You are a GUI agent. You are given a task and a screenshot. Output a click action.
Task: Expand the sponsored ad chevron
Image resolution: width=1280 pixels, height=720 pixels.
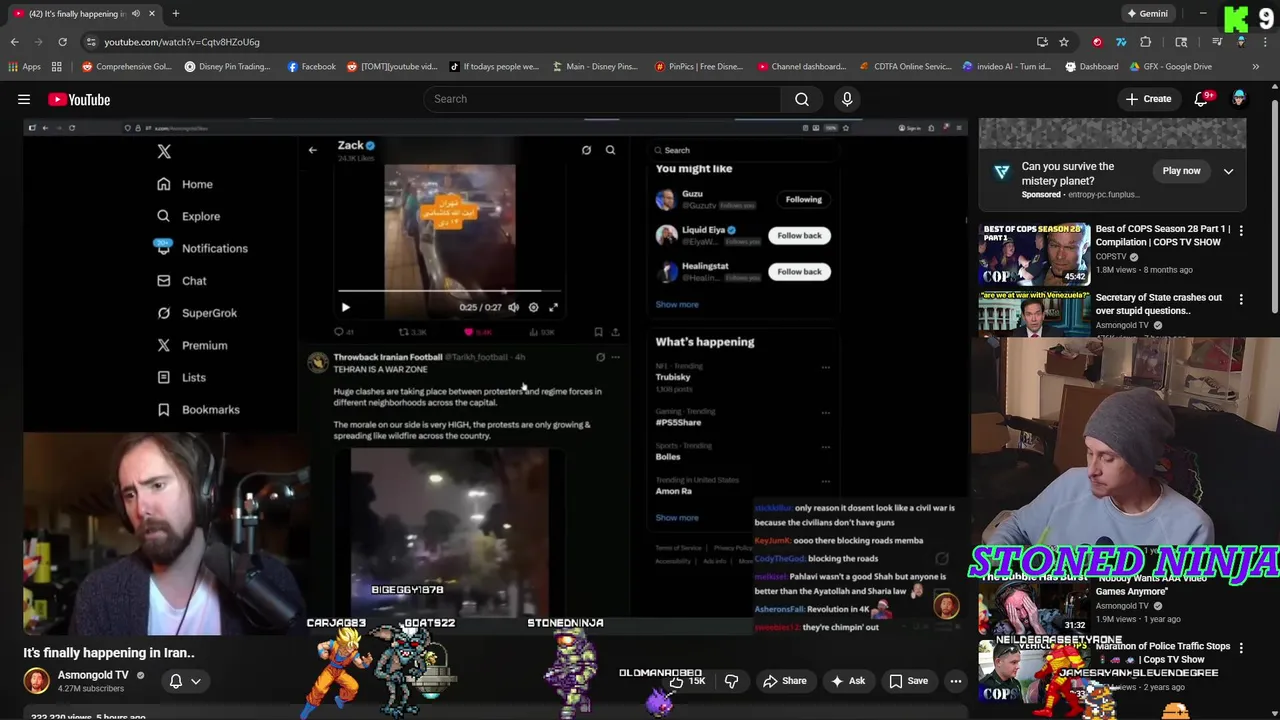pyautogui.click(x=1228, y=171)
